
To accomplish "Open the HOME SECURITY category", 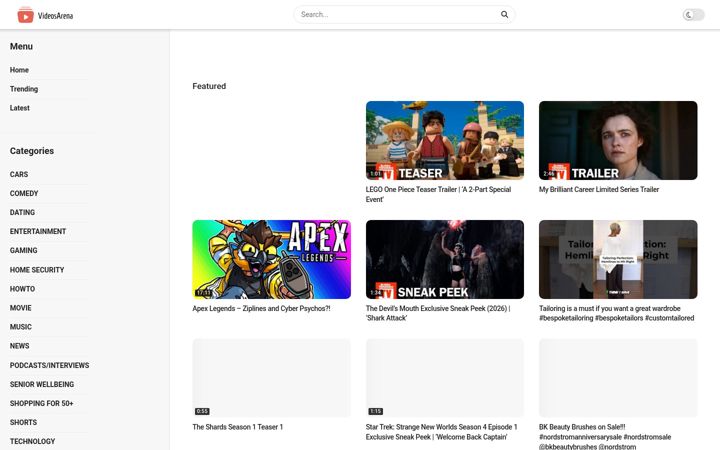I will 37,270.
